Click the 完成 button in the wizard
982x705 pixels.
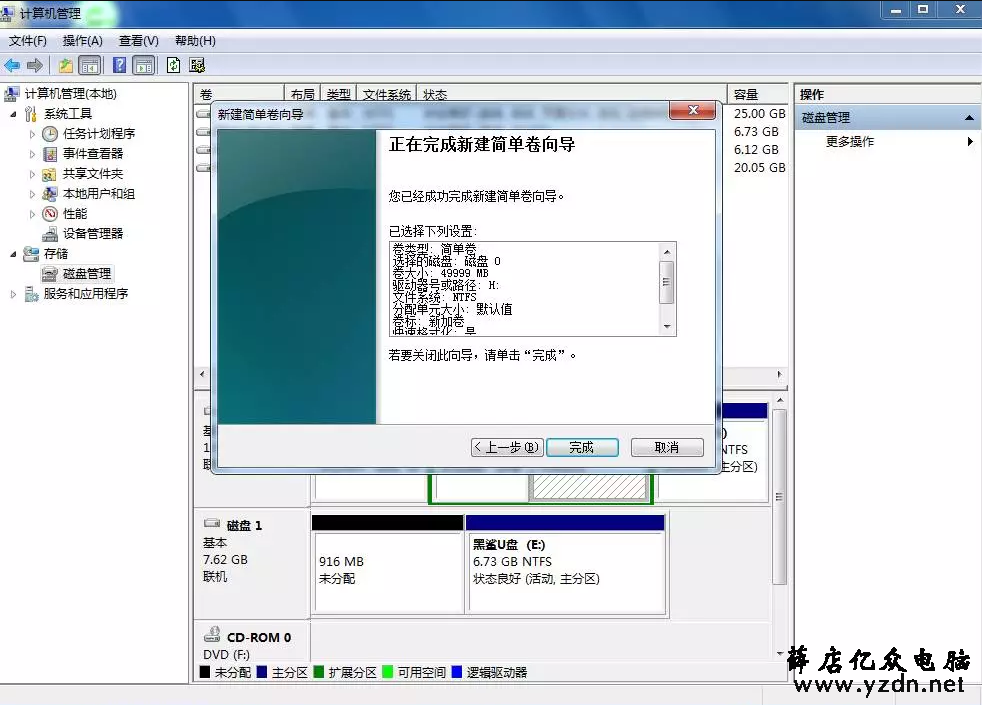582,448
